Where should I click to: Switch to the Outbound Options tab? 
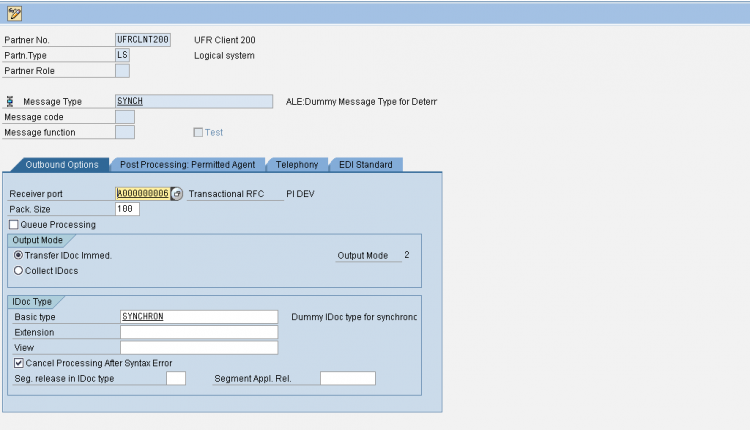pyautogui.click(x=62, y=165)
